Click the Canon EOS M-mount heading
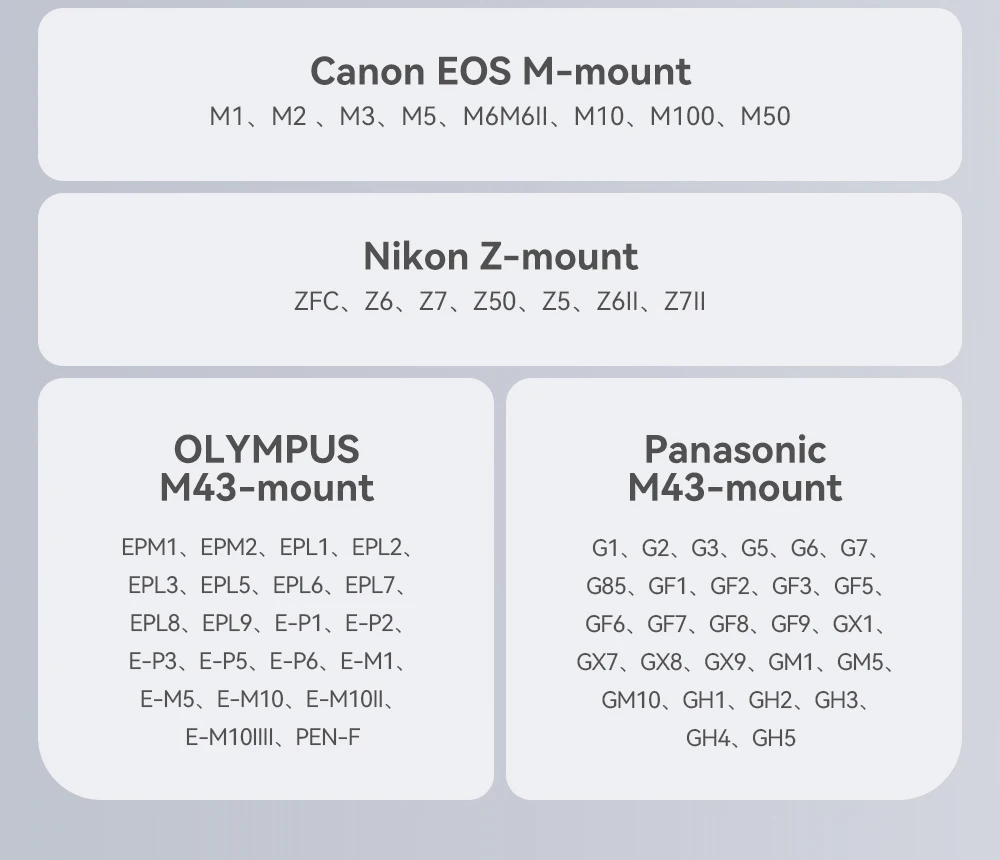Image resolution: width=1000 pixels, height=860 pixels. pyautogui.click(x=500, y=72)
